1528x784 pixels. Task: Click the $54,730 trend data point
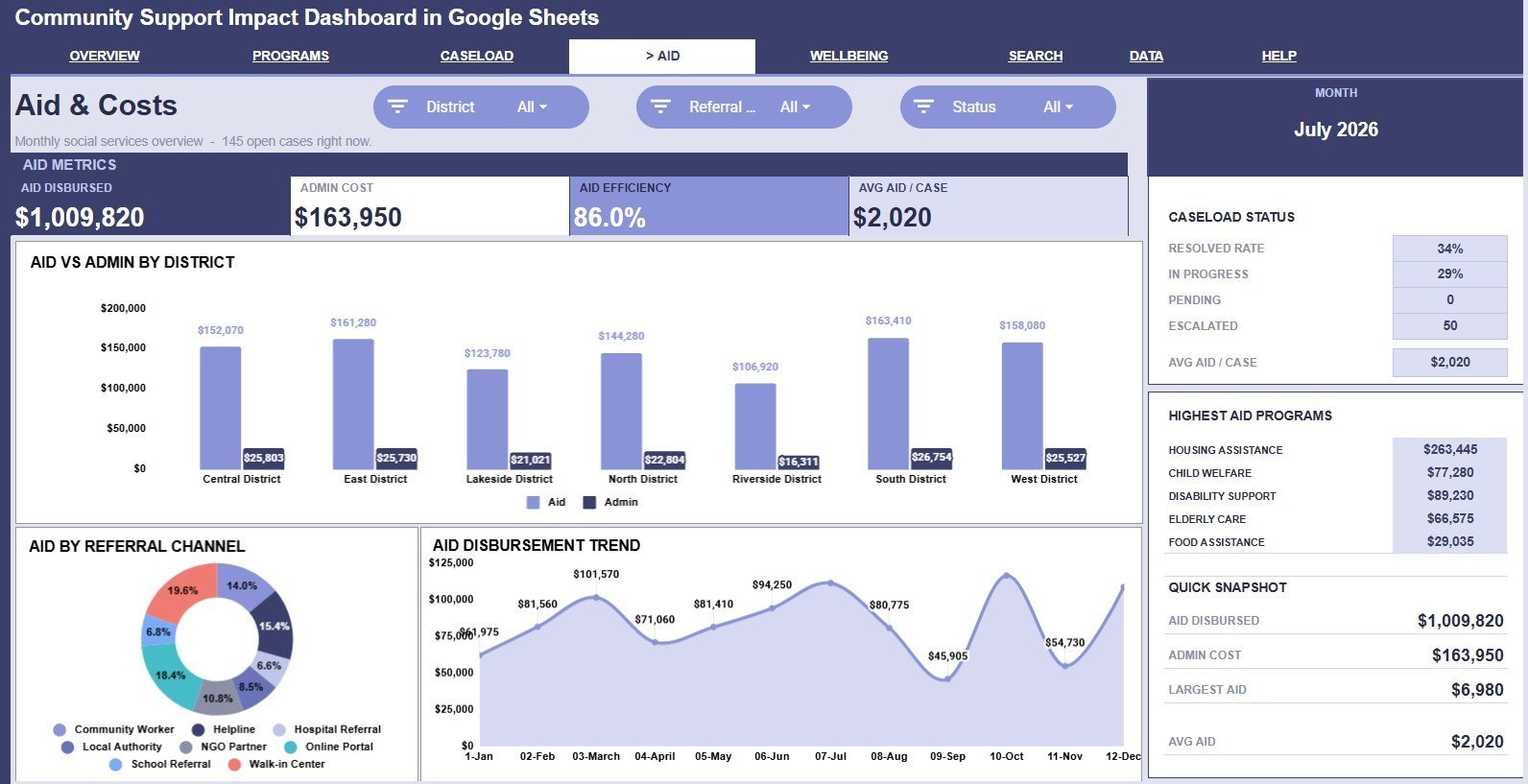(x=1064, y=665)
